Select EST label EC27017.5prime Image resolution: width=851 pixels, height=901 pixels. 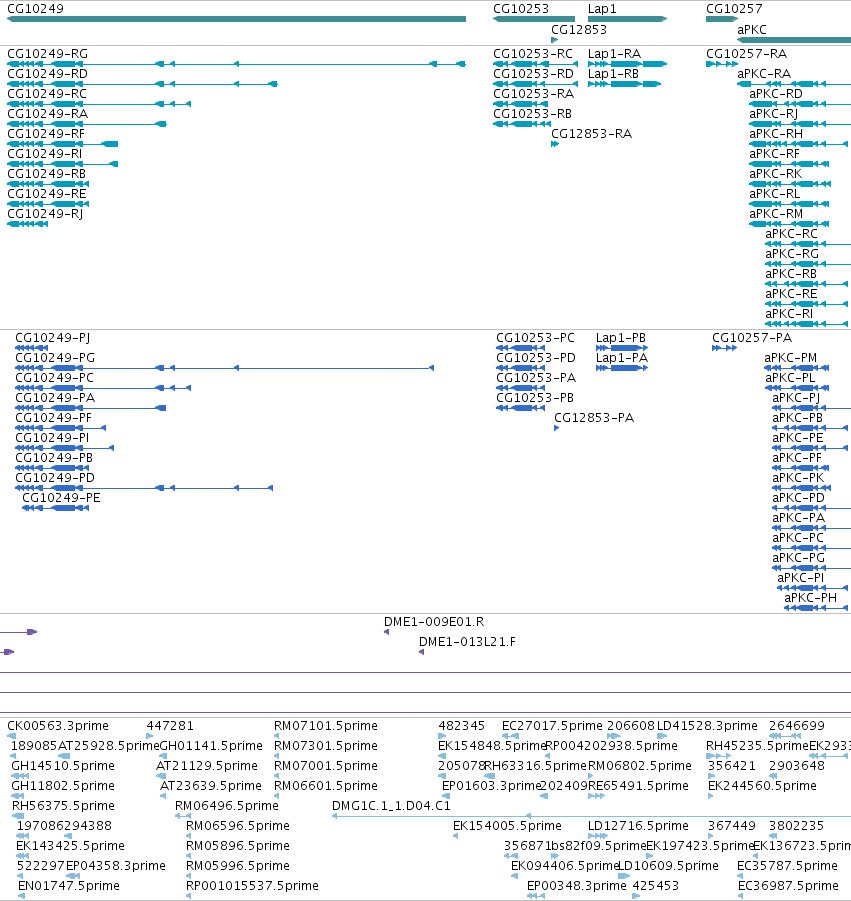click(x=552, y=726)
